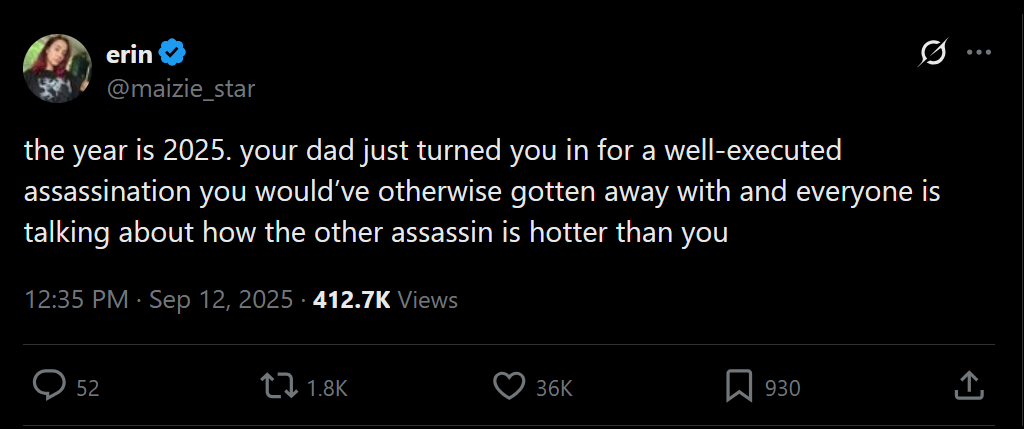Click the word Views beside the count
This screenshot has width=1024, height=429.
coord(428,299)
